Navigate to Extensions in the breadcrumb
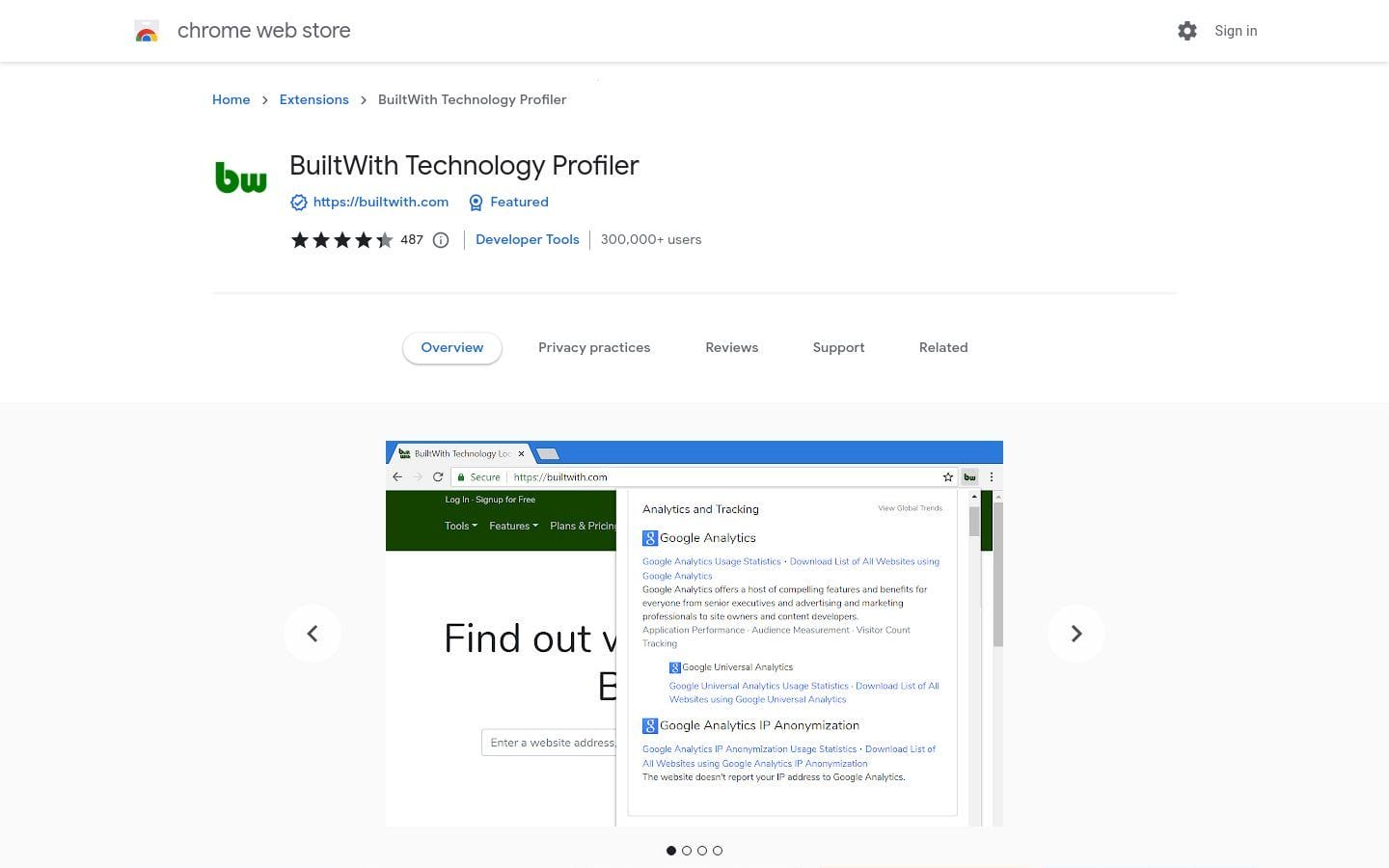Screen dimensions: 1389x868 (313, 99)
